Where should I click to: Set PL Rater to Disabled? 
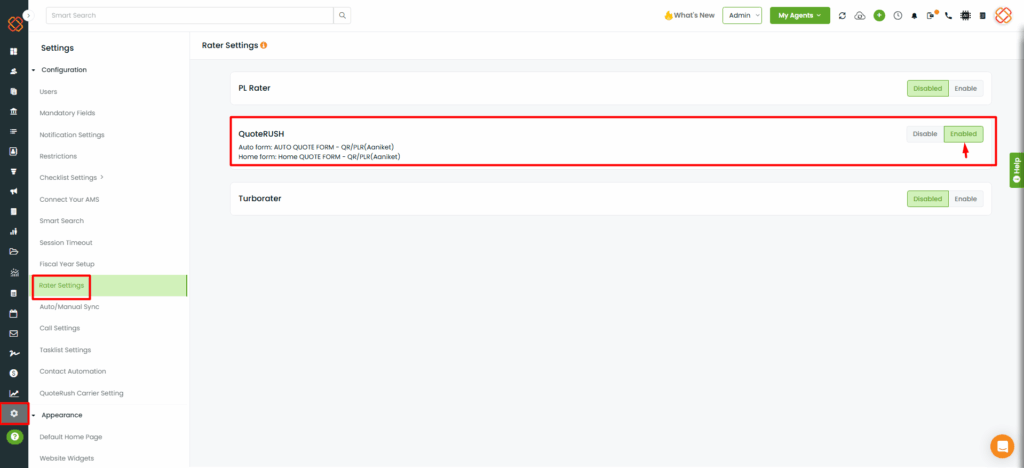point(927,88)
